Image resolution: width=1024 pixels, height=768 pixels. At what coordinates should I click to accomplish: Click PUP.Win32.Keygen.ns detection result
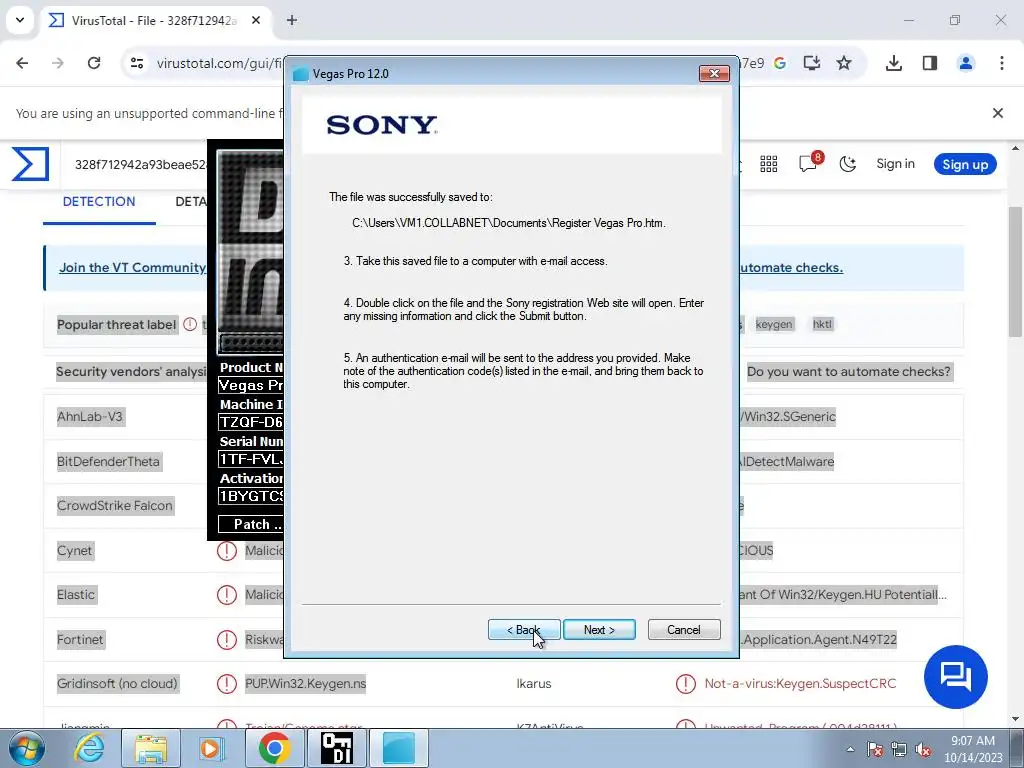point(306,684)
